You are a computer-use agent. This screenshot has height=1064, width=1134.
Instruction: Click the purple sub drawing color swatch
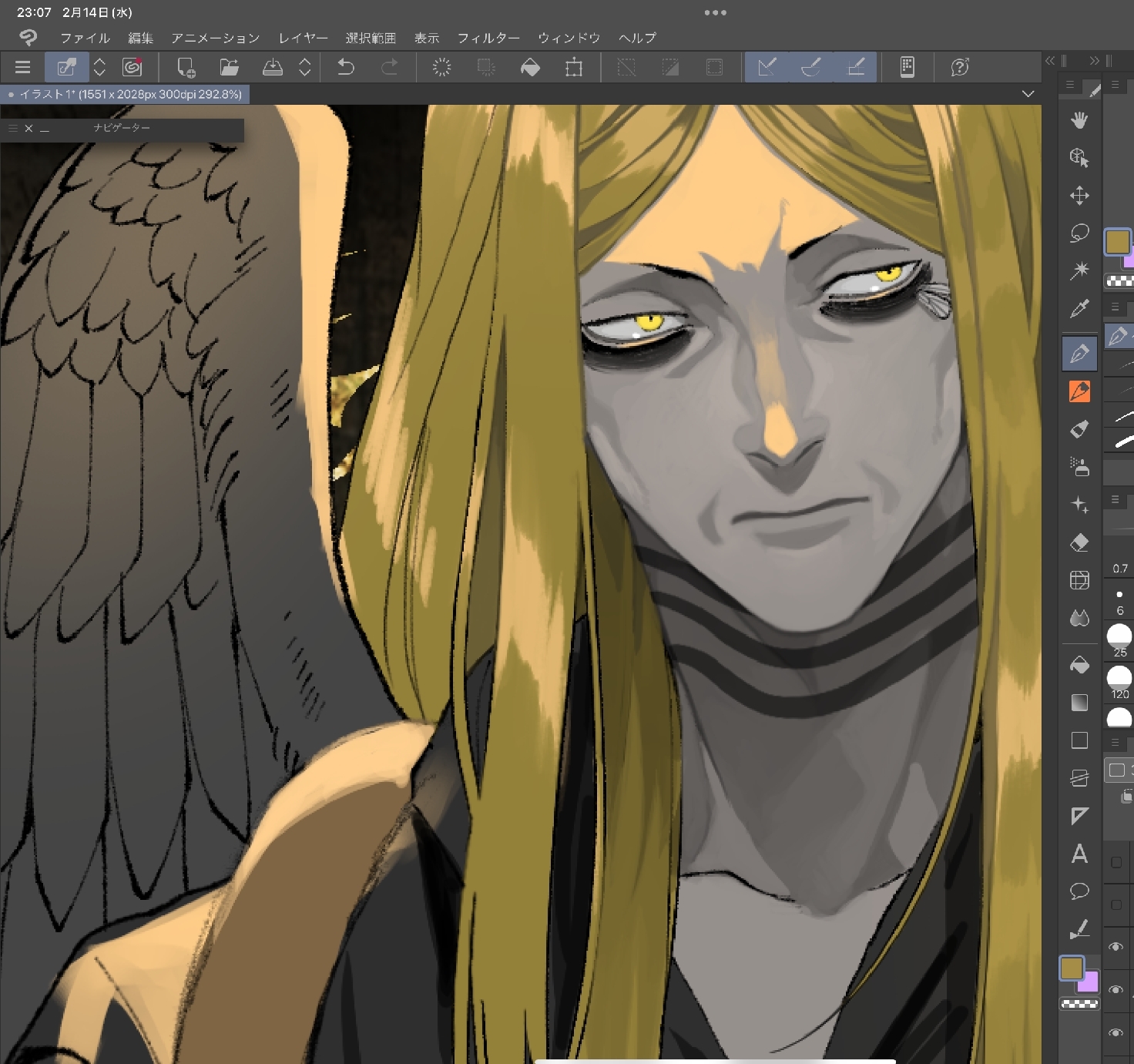(x=1089, y=983)
